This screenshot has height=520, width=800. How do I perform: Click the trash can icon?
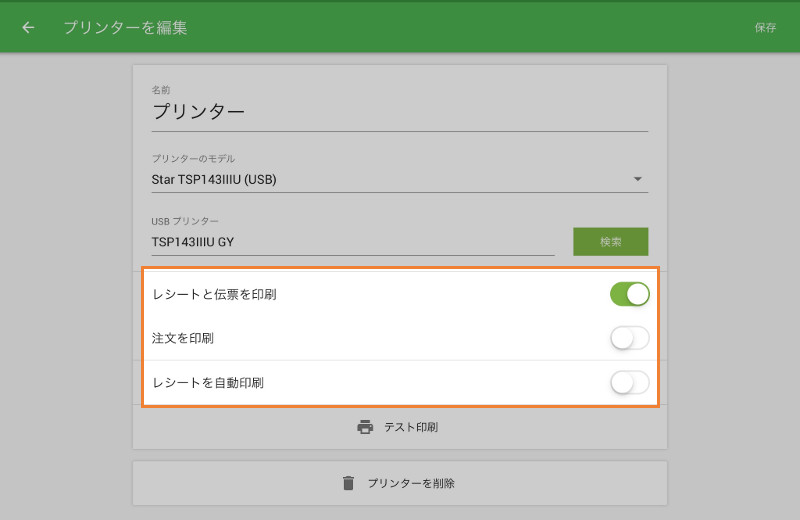point(348,483)
